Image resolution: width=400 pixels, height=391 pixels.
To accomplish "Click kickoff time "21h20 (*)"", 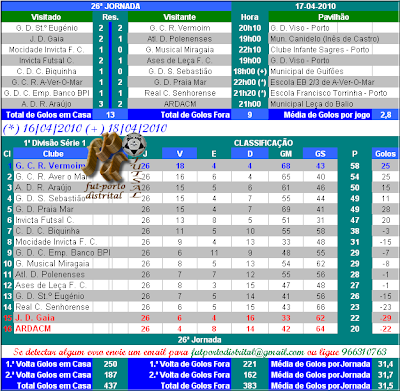I will 250,93.
